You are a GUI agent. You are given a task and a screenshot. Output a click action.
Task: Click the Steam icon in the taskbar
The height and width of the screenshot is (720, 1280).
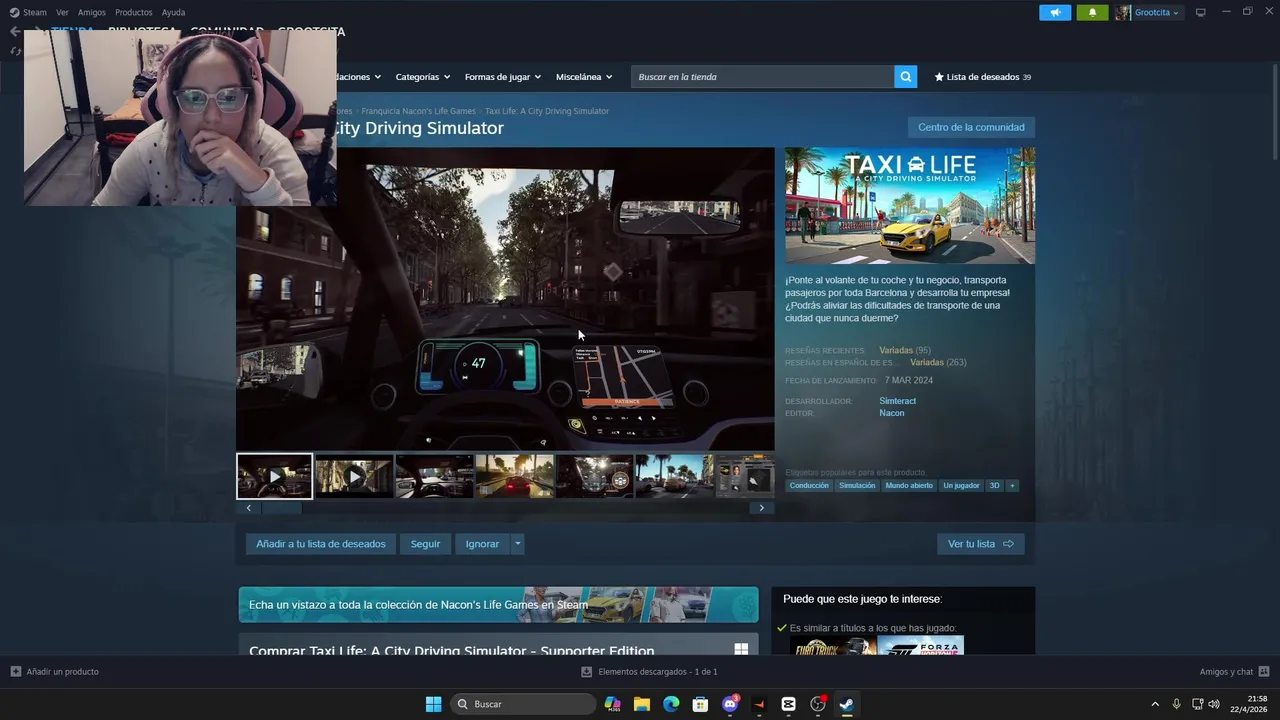click(847, 704)
